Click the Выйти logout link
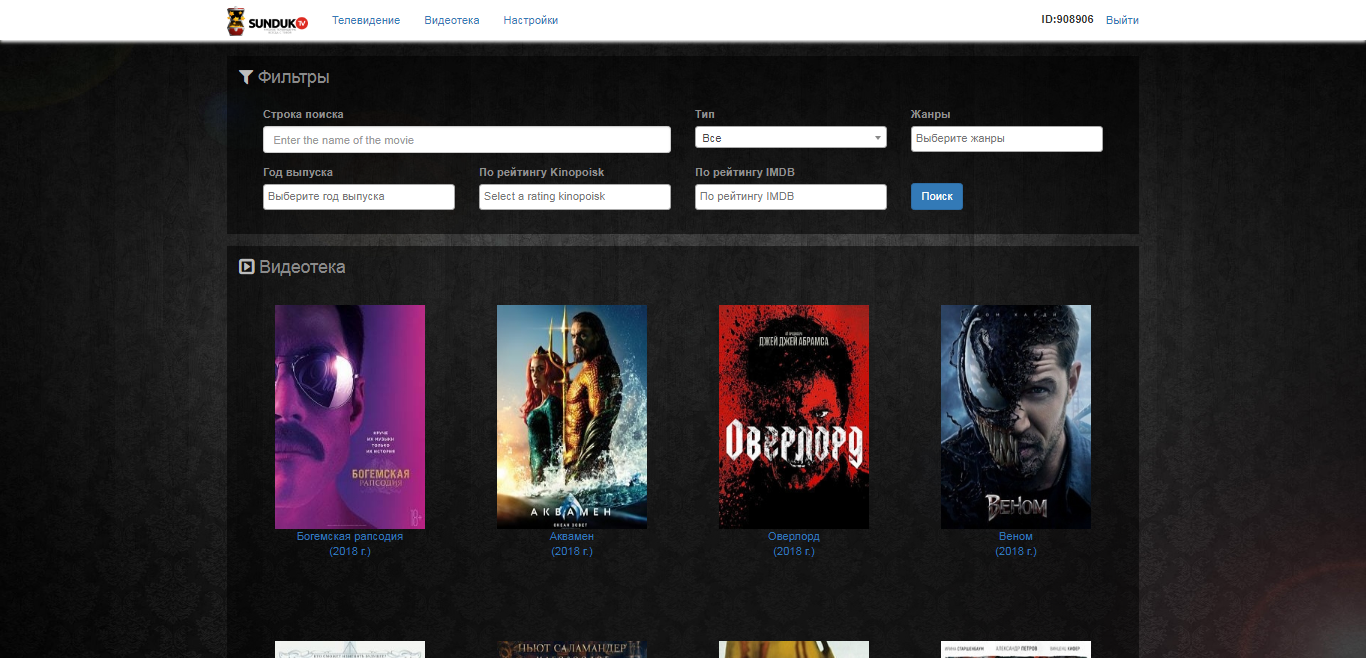 pos(1122,20)
